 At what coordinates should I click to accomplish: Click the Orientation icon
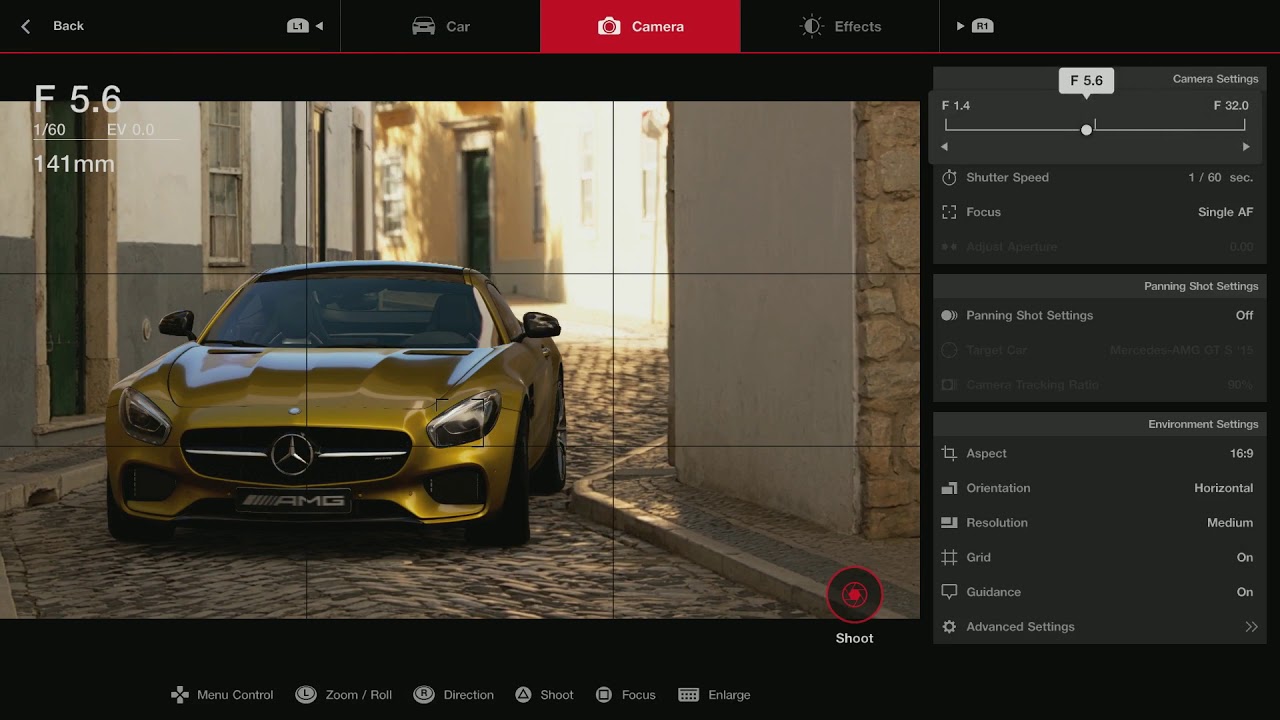[949, 488]
